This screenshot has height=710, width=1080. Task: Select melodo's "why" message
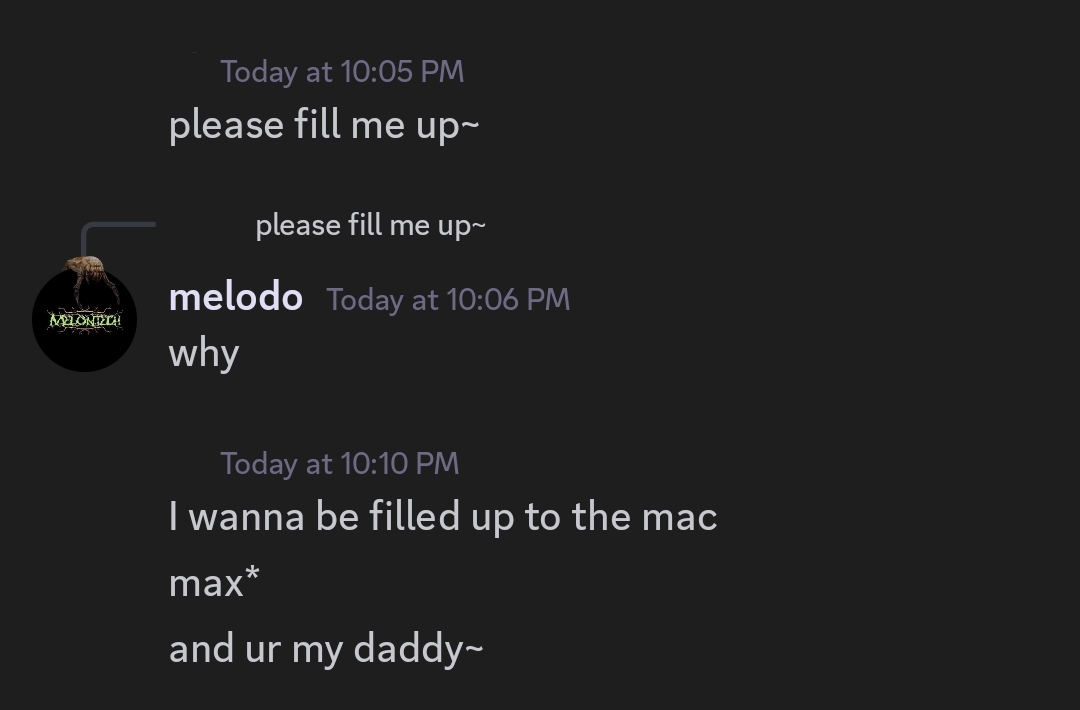(204, 353)
